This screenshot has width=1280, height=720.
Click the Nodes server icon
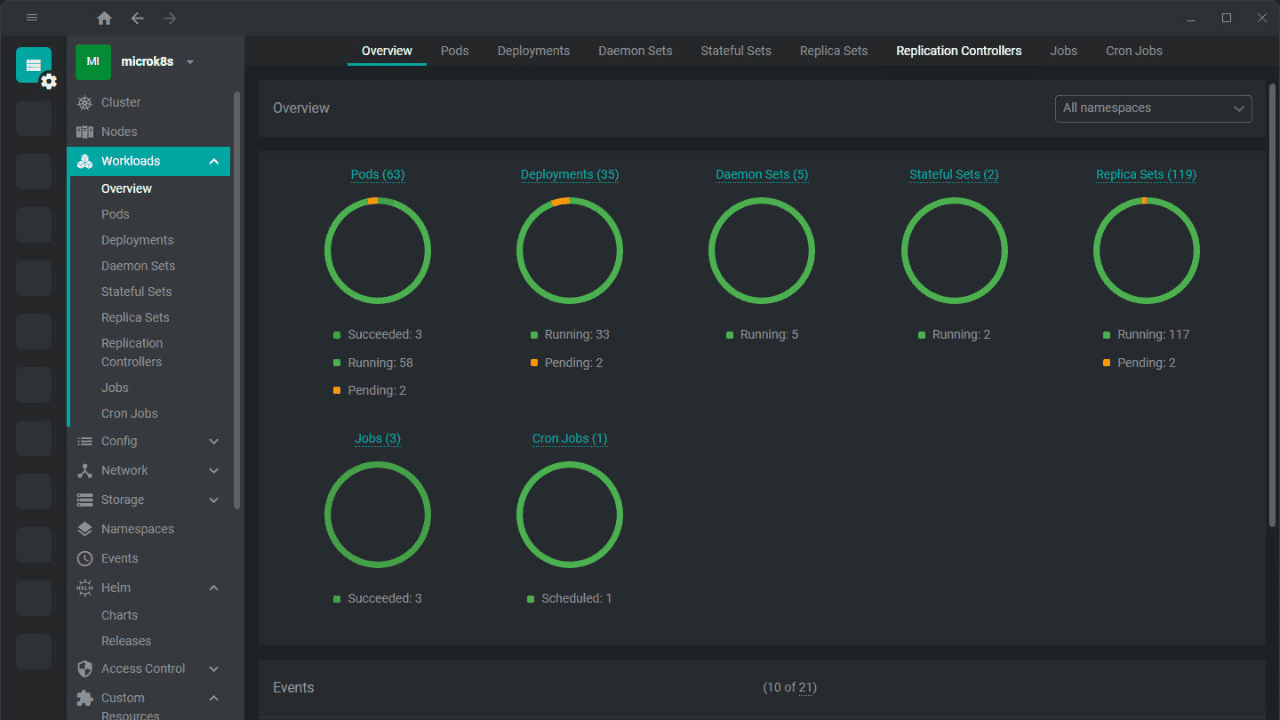[x=85, y=132]
